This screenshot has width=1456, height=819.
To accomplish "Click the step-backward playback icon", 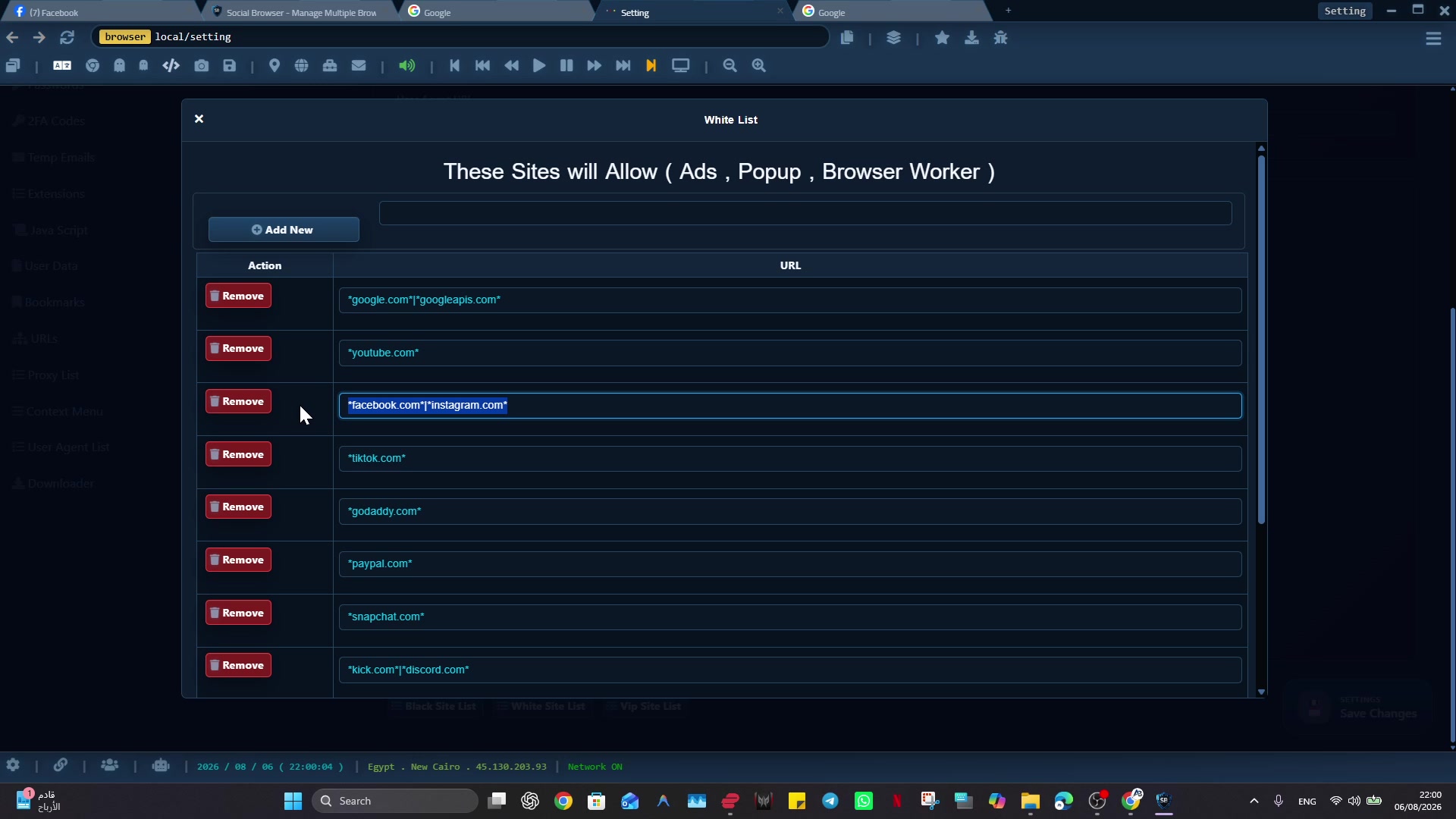I will point(482,66).
